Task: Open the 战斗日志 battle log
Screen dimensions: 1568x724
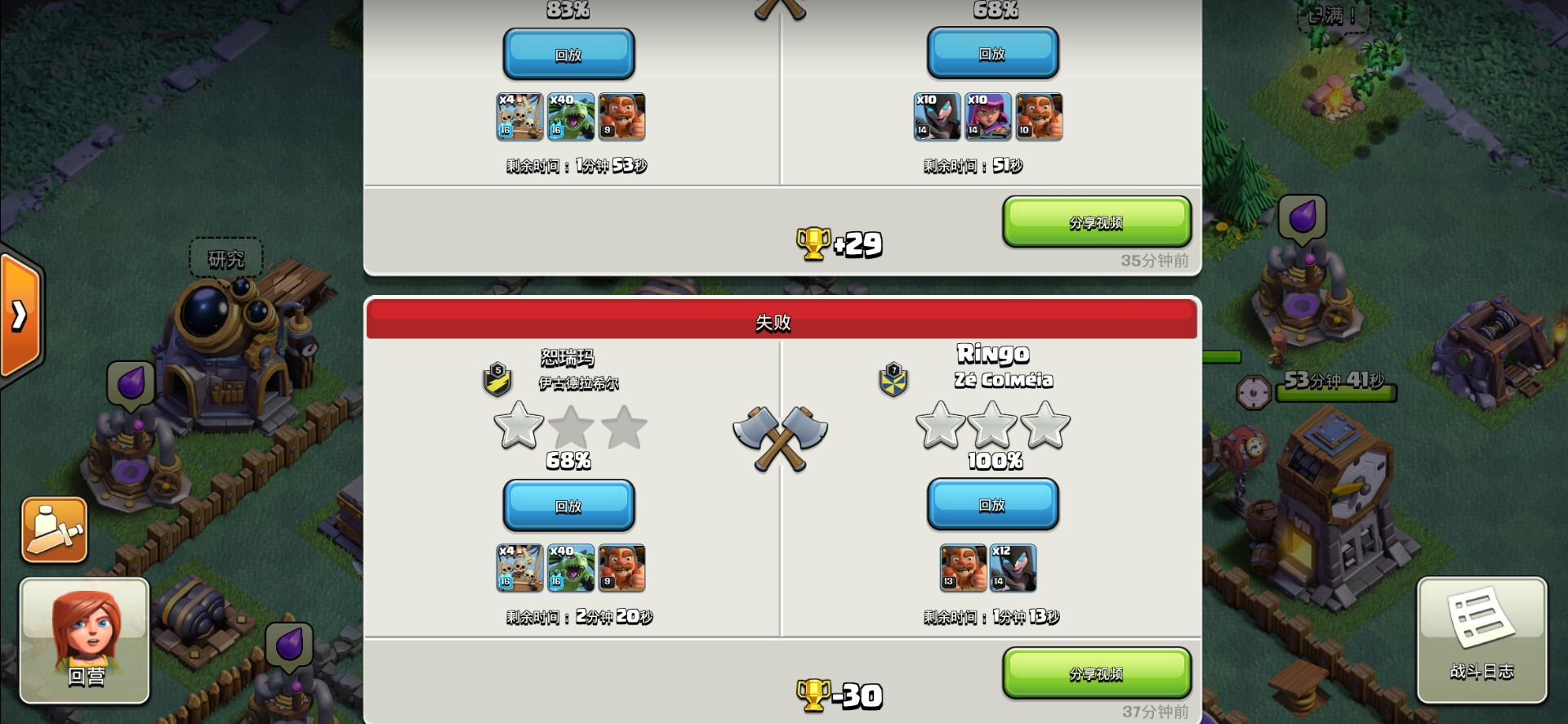Action: [1482, 641]
